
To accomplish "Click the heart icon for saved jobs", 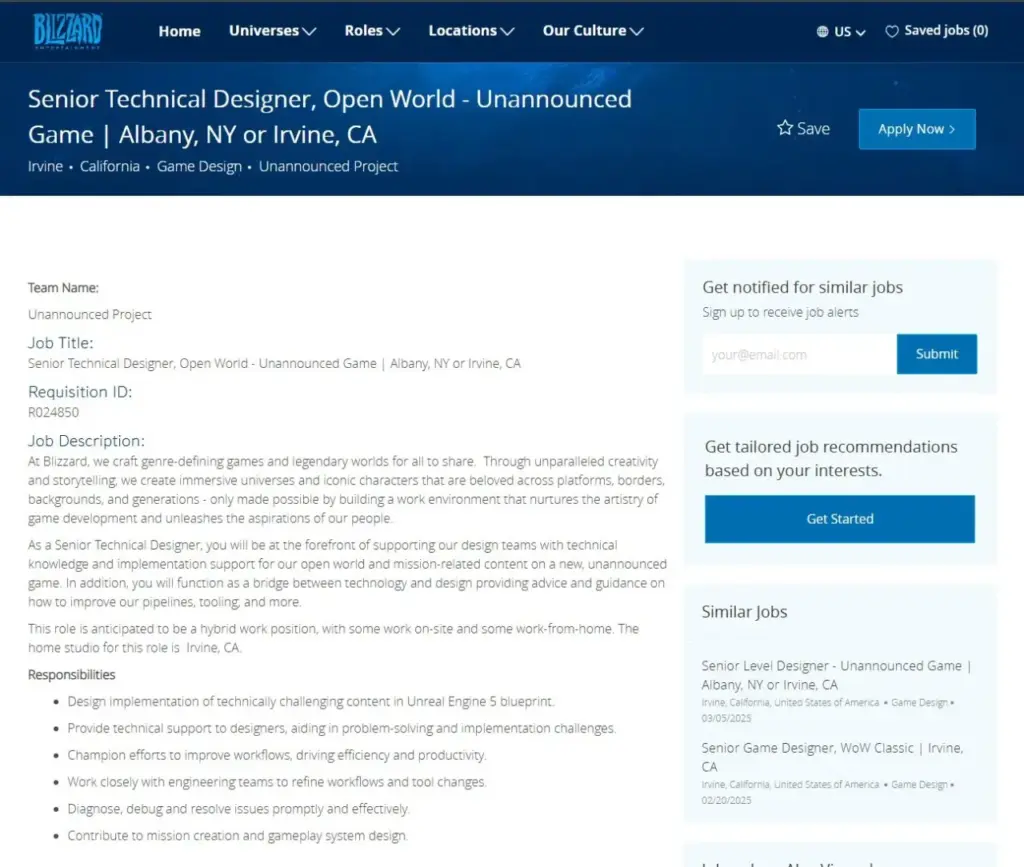I will (891, 31).
